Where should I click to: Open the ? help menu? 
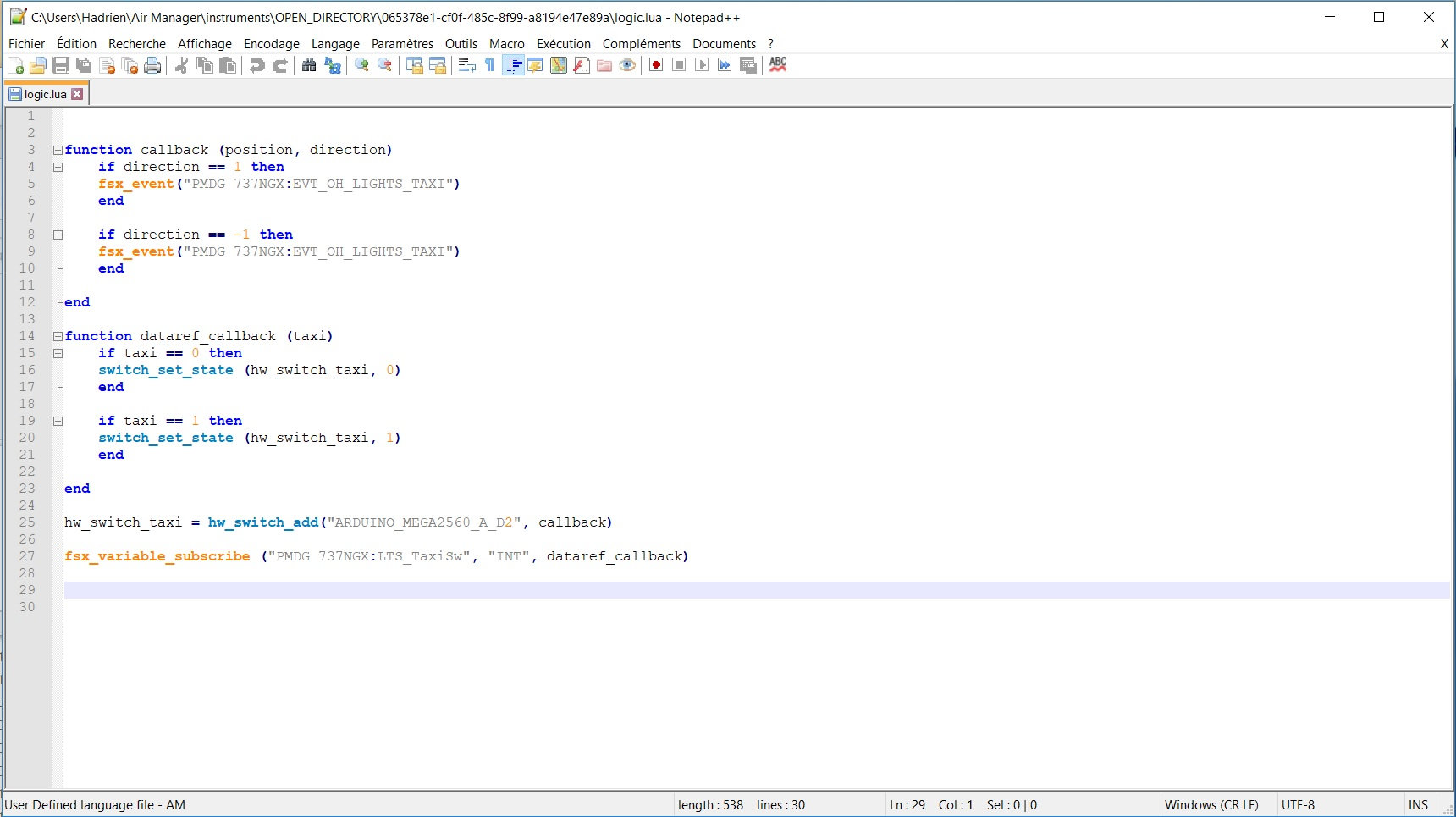(x=770, y=44)
